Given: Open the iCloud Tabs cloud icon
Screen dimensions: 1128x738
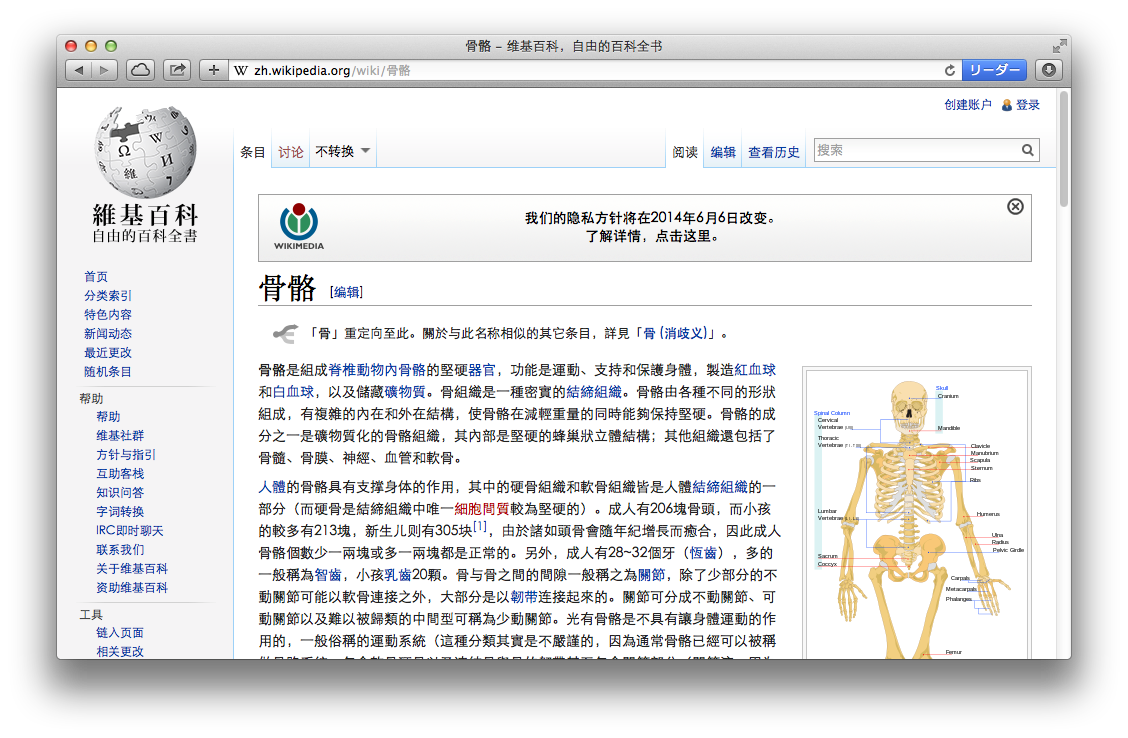Looking at the screenshot, I should coord(140,70).
